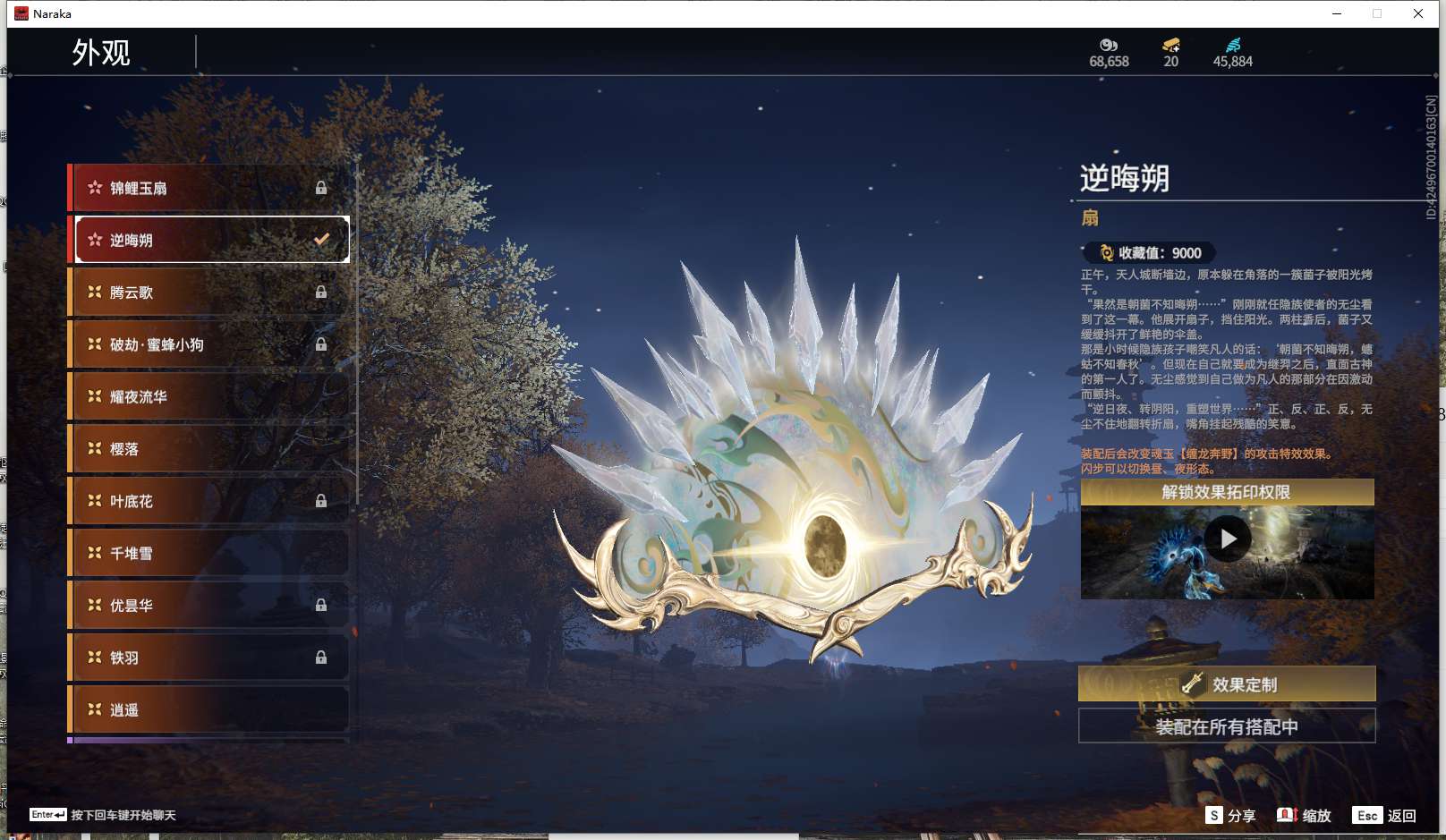
Task: Click the wrench icon on 效果定制
Action: pos(1192,684)
